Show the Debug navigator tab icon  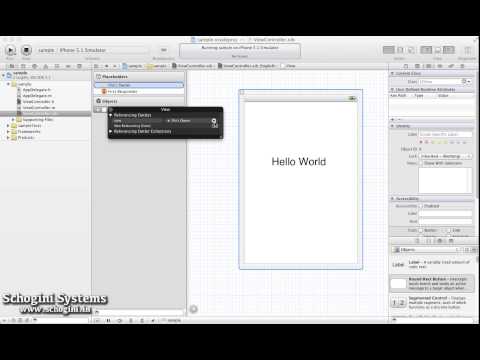(57, 66)
